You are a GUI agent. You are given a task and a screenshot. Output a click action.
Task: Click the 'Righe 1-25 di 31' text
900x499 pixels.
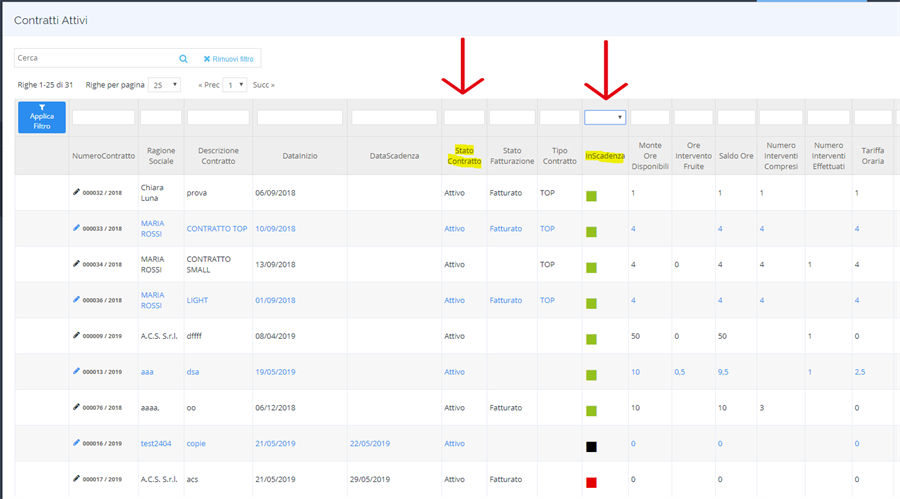tap(45, 85)
